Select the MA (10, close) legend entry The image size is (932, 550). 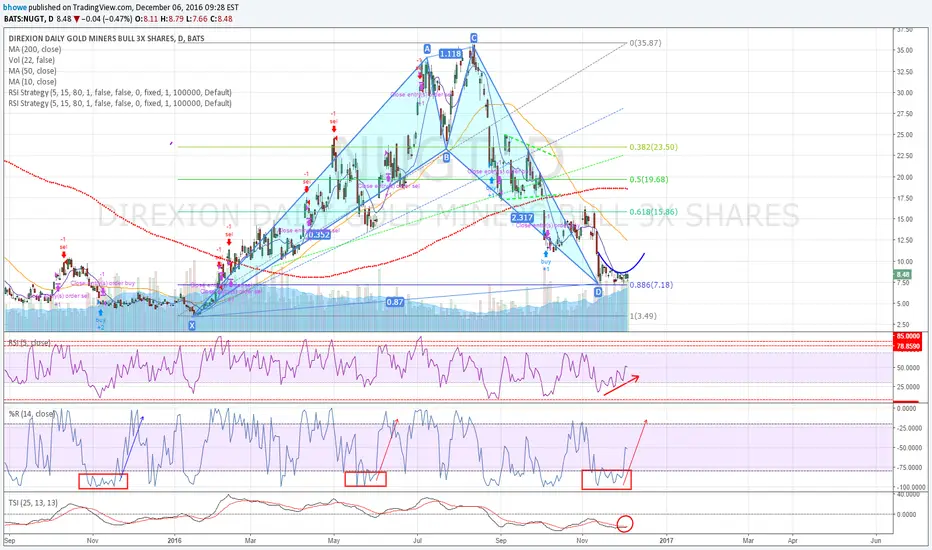click(33, 81)
